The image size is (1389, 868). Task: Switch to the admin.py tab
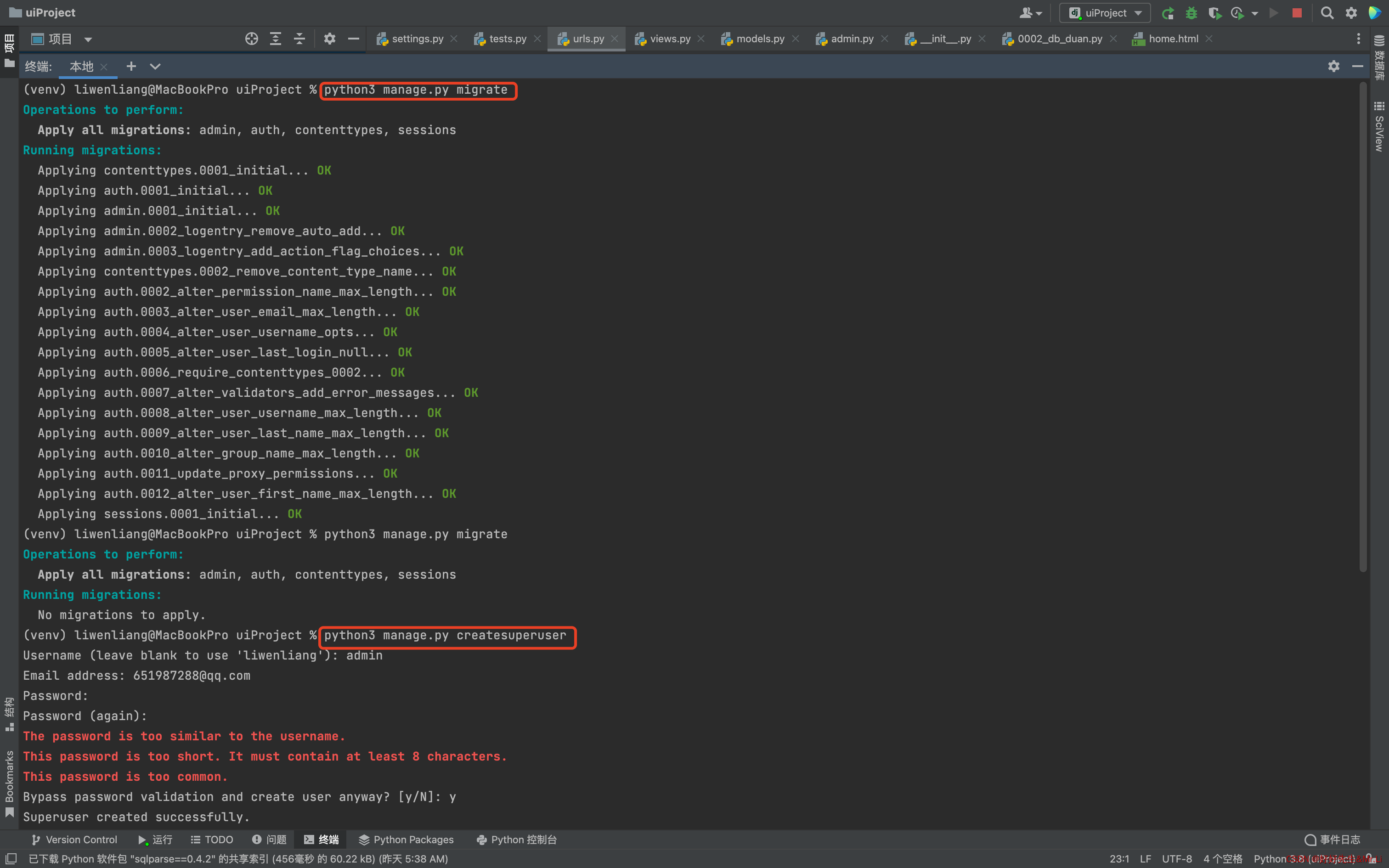pos(852,39)
